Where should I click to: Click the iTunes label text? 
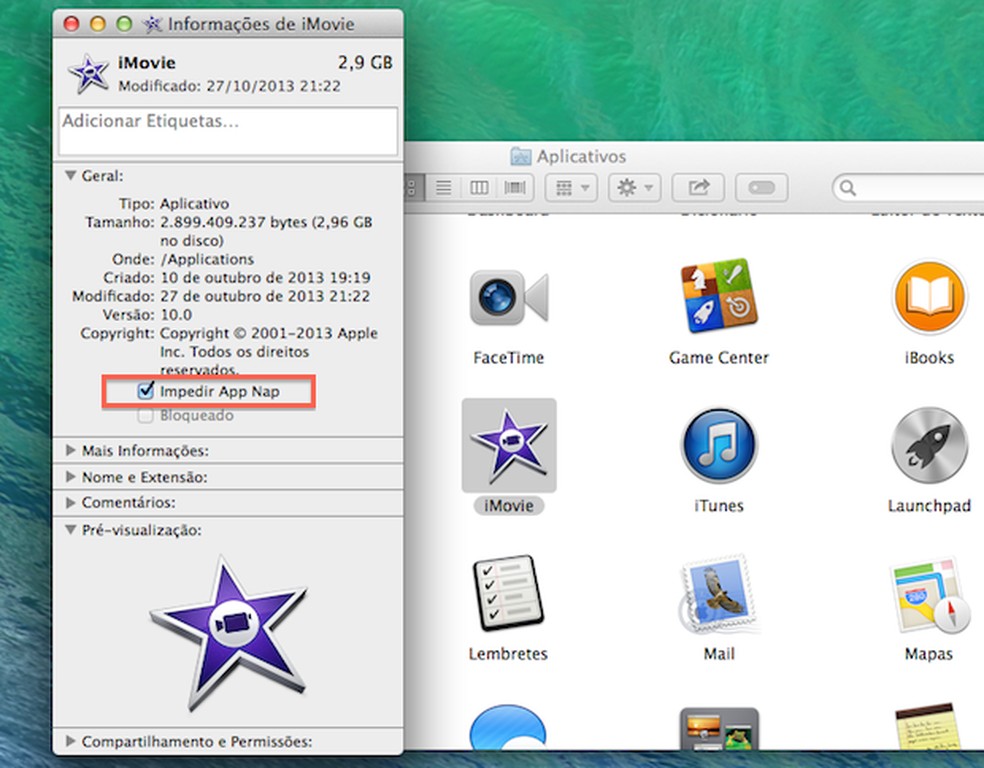(719, 506)
